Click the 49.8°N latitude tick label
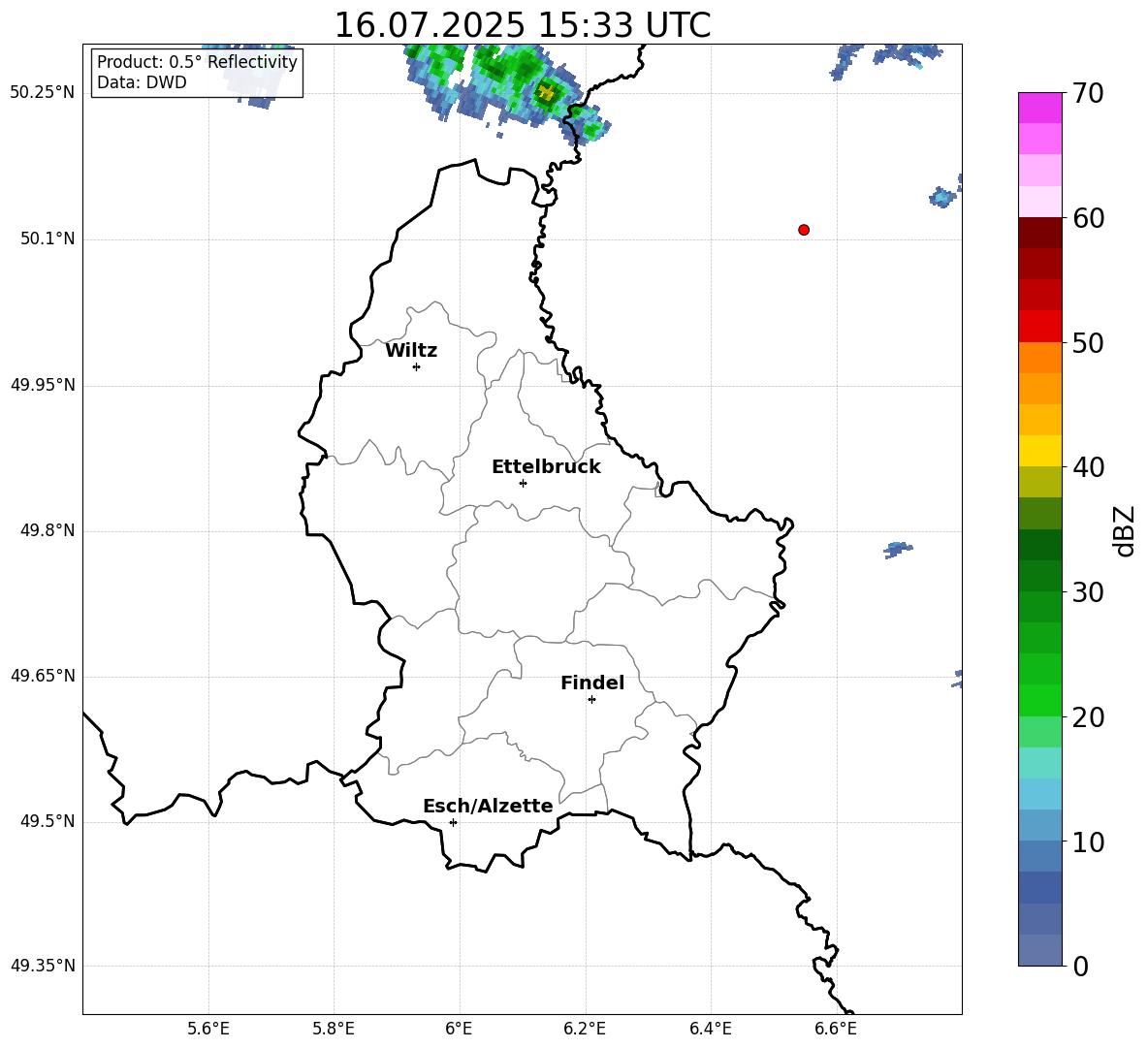Viewport: 1148px width, 1048px height. 48,530
